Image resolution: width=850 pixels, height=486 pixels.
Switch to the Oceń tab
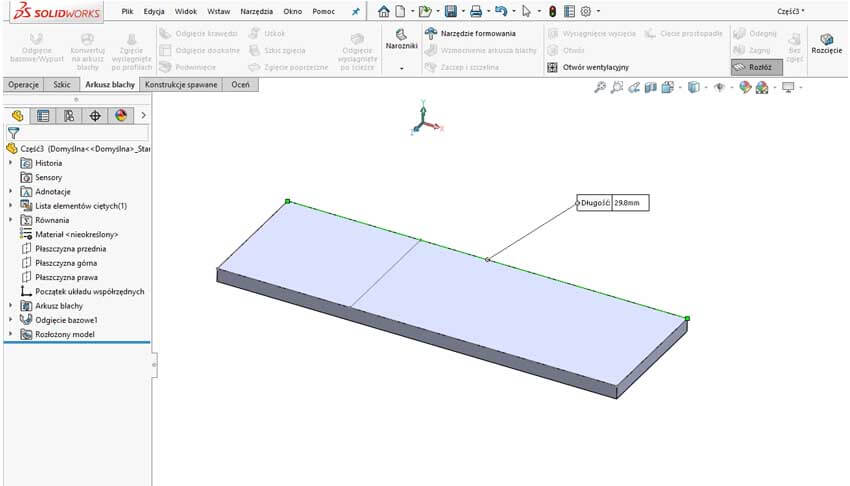(x=241, y=85)
